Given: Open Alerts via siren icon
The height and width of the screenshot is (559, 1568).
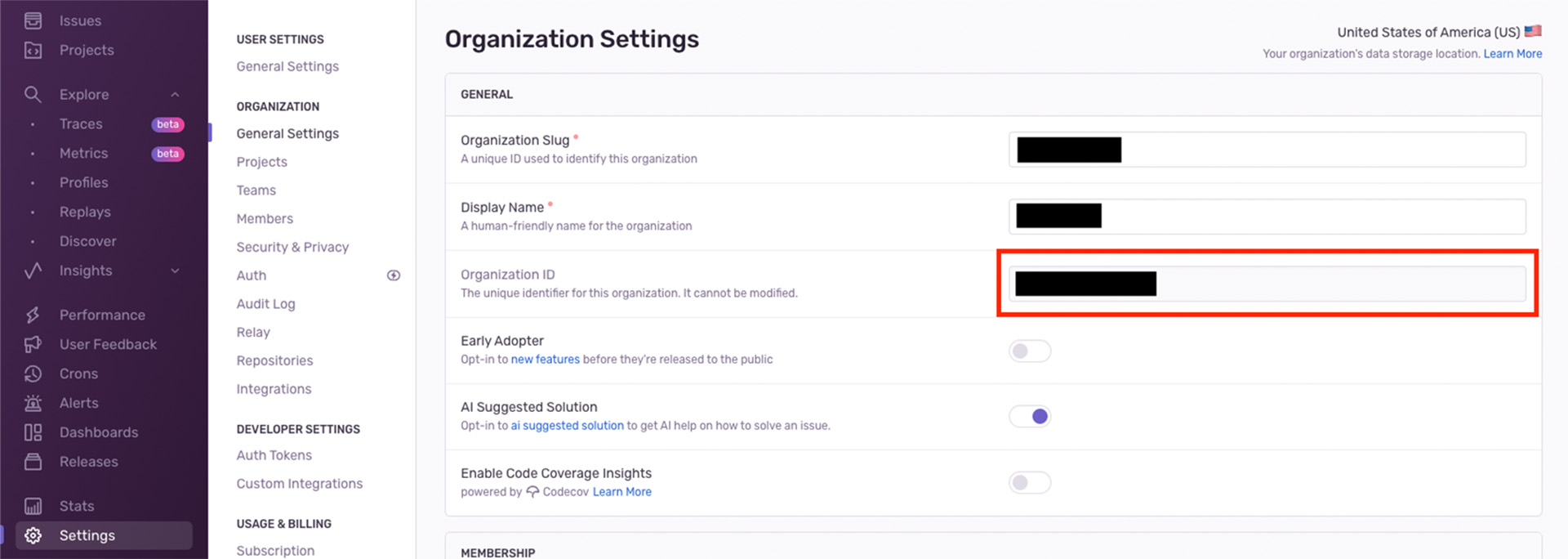Looking at the screenshot, I should [33, 403].
